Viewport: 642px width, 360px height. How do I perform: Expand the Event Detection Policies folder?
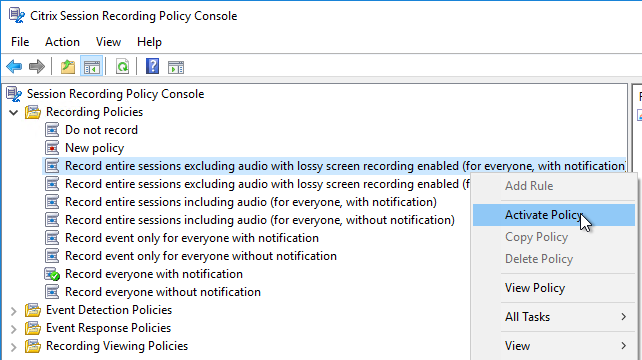click(x=14, y=311)
